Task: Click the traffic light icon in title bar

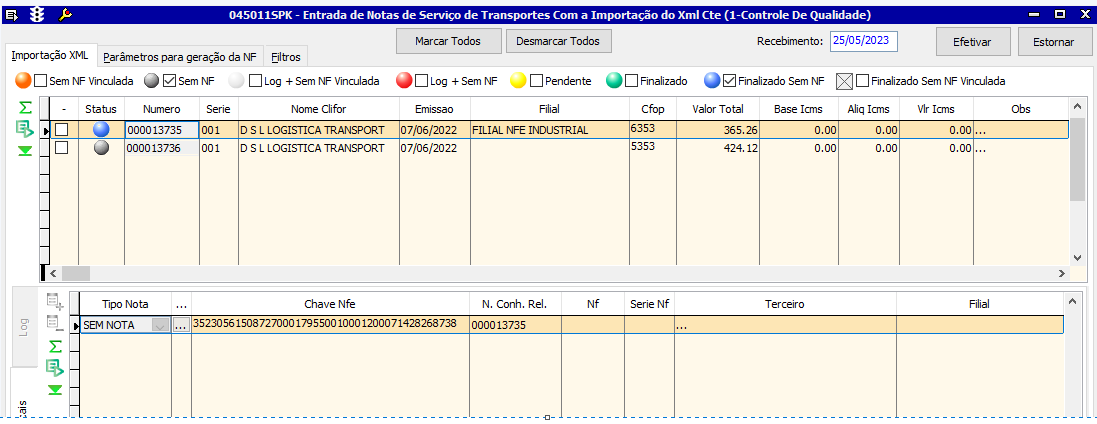Action: tap(38, 15)
